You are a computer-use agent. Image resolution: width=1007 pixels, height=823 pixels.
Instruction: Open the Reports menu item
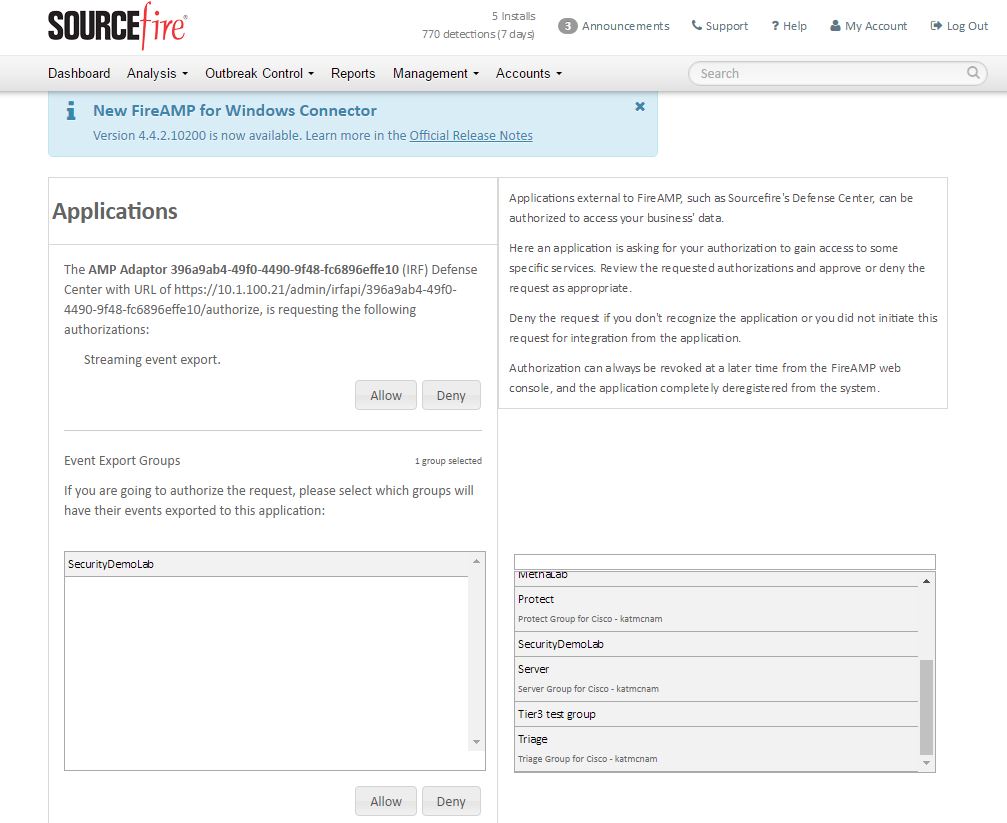353,73
